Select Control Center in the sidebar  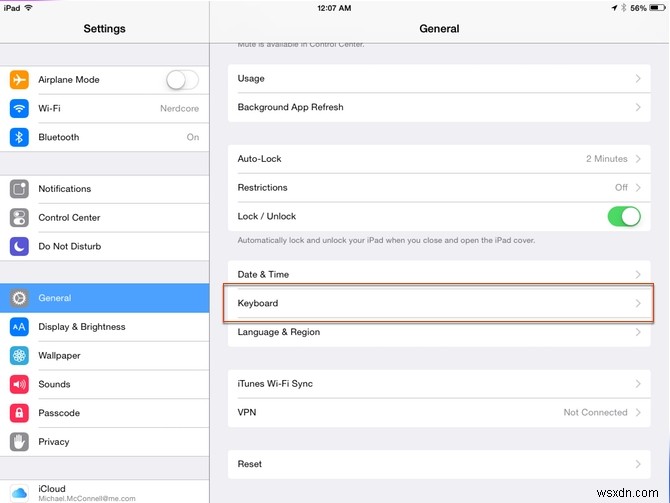pyautogui.click(x=105, y=218)
